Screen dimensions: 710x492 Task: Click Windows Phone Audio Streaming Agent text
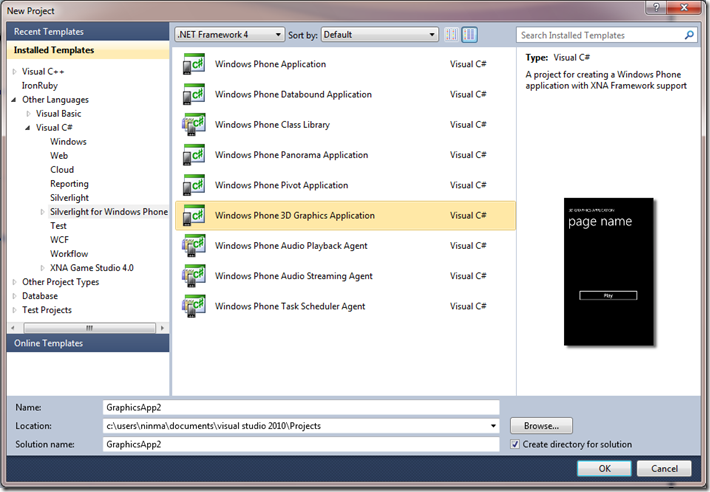tap(293, 276)
